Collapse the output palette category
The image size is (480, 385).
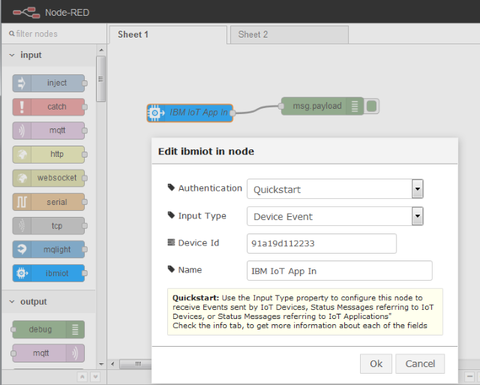click(12, 302)
